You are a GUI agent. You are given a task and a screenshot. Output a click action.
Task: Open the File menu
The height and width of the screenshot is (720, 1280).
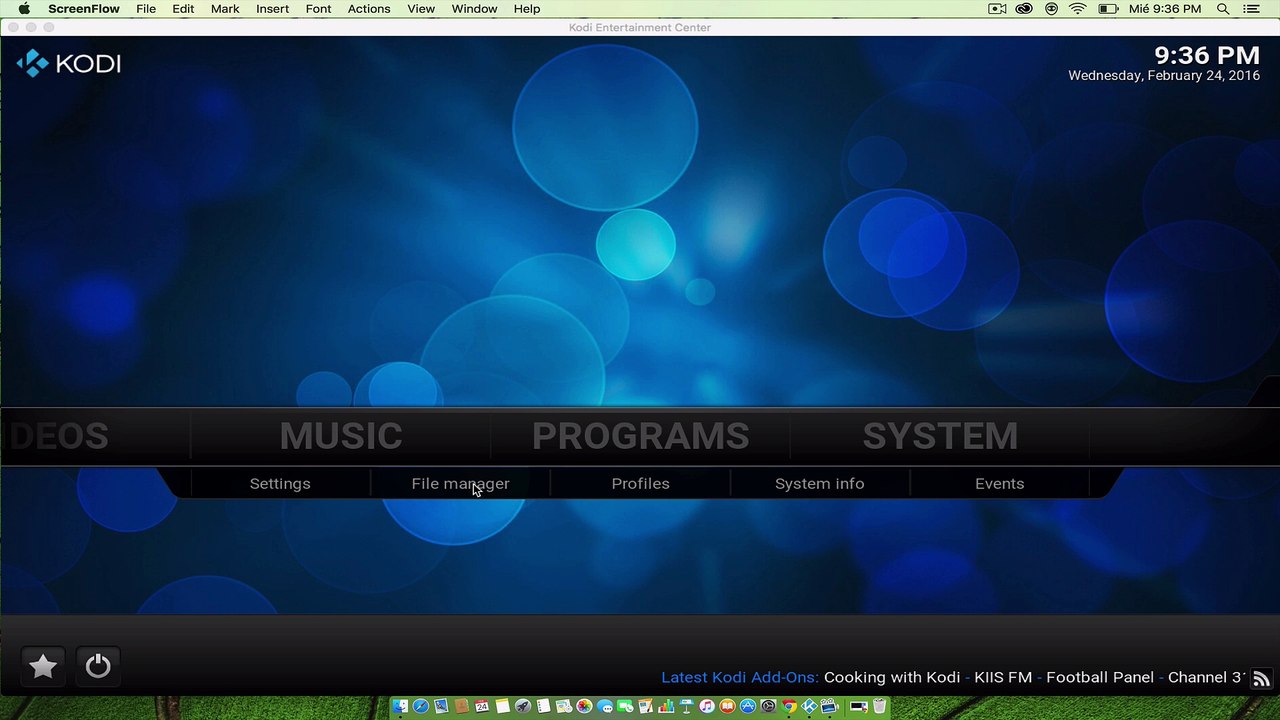146,9
